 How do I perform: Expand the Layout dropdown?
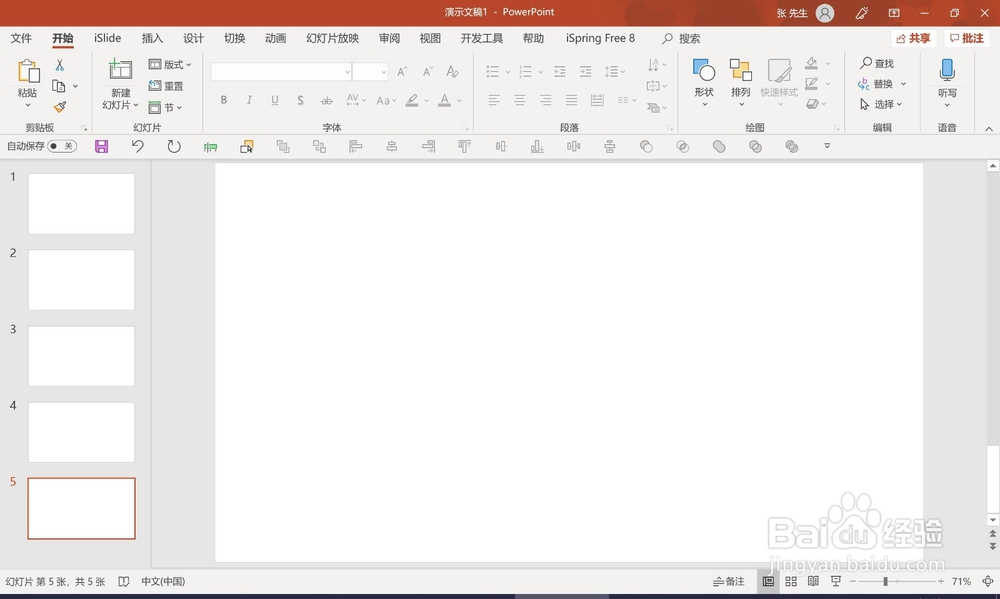coord(170,64)
